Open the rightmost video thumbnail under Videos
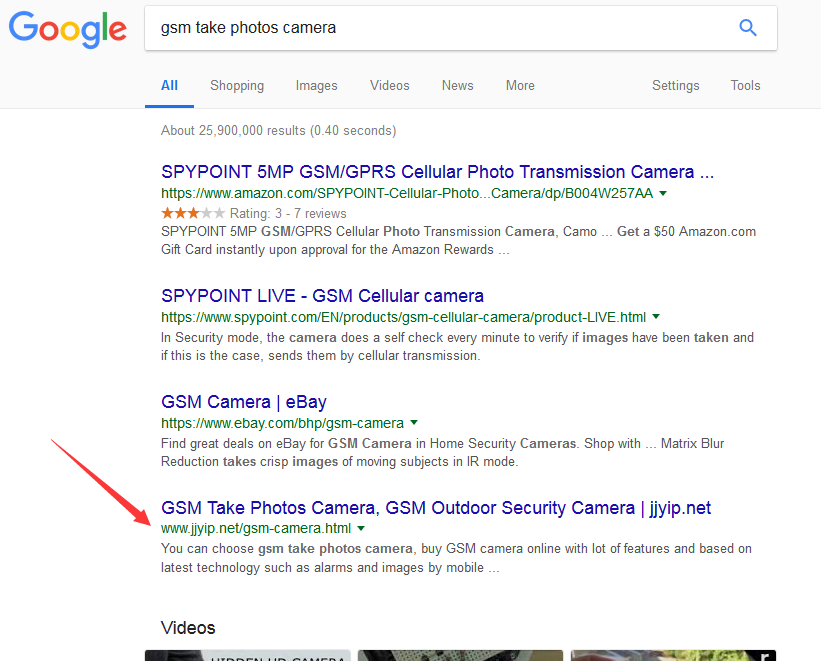The image size is (821, 661). [x=673, y=655]
